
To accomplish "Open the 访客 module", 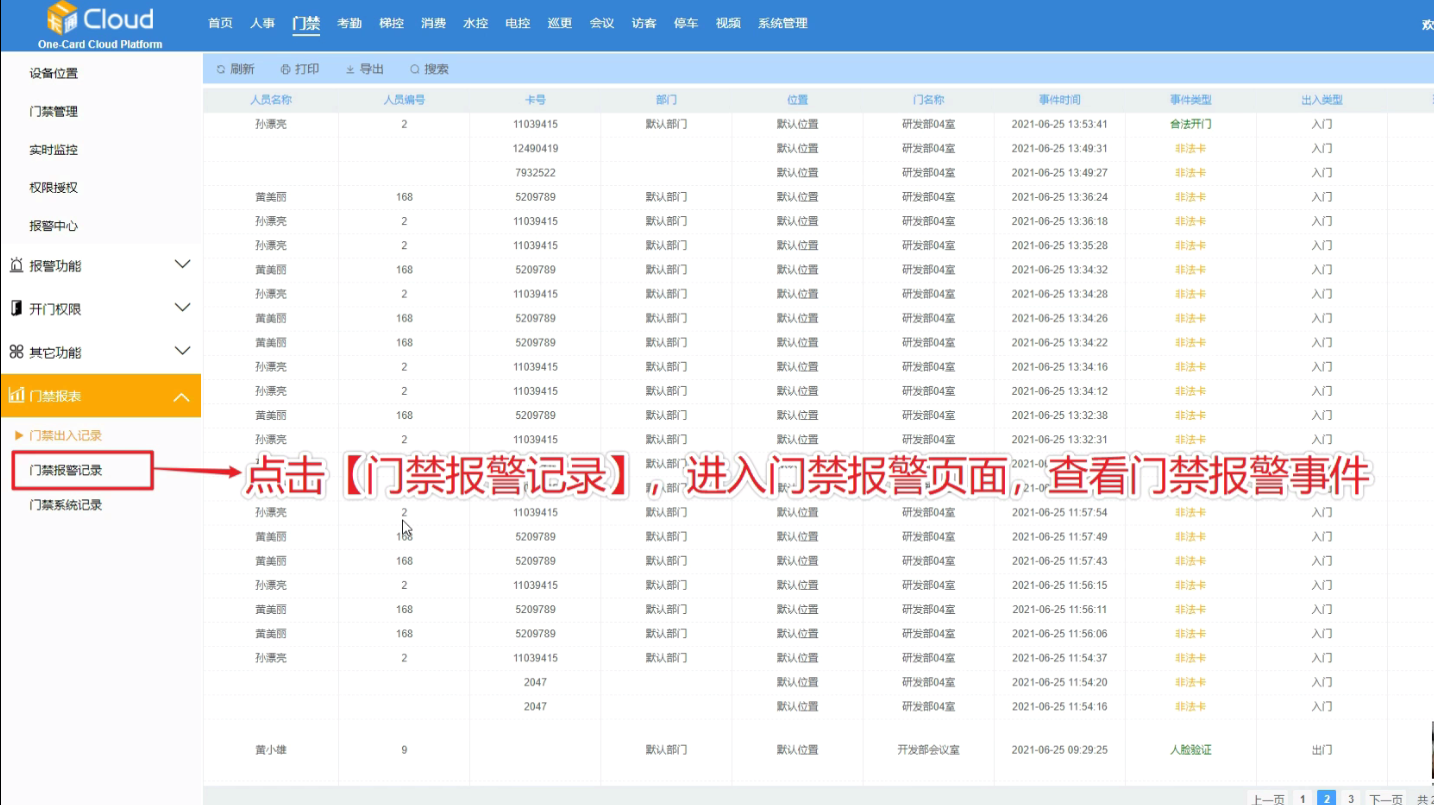I will (644, 23).
